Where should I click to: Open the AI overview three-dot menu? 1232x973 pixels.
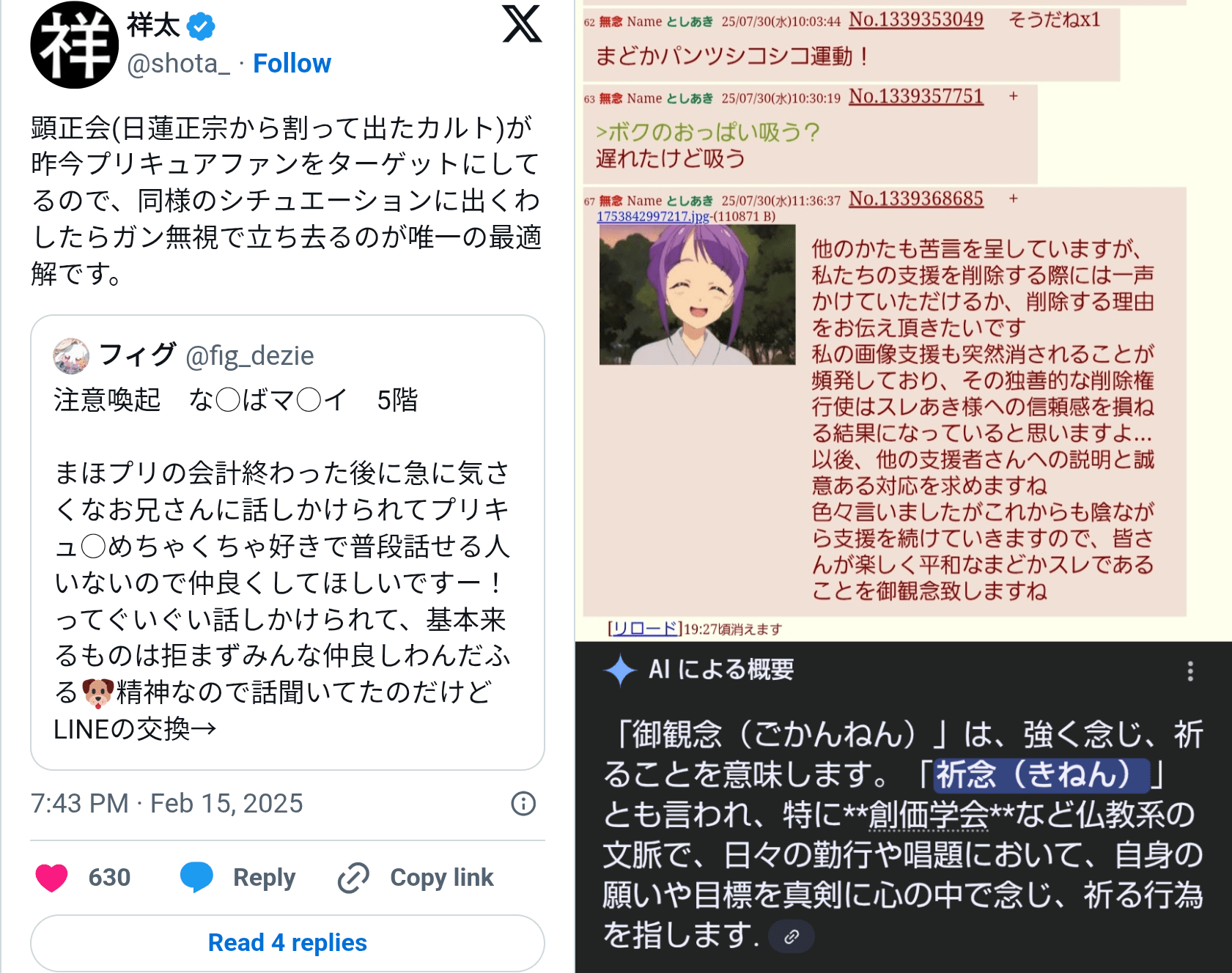1190,670
